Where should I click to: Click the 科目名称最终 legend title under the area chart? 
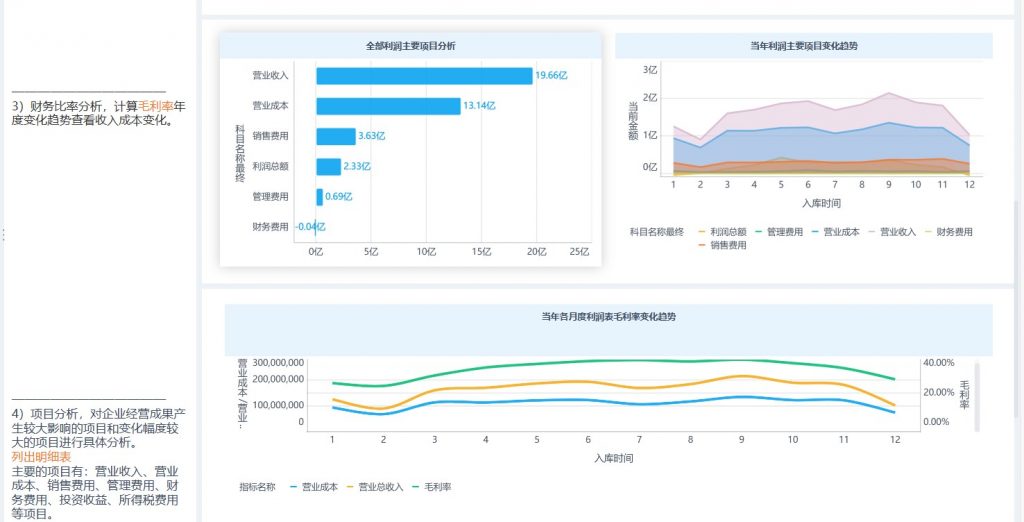(x=656, y=232)
